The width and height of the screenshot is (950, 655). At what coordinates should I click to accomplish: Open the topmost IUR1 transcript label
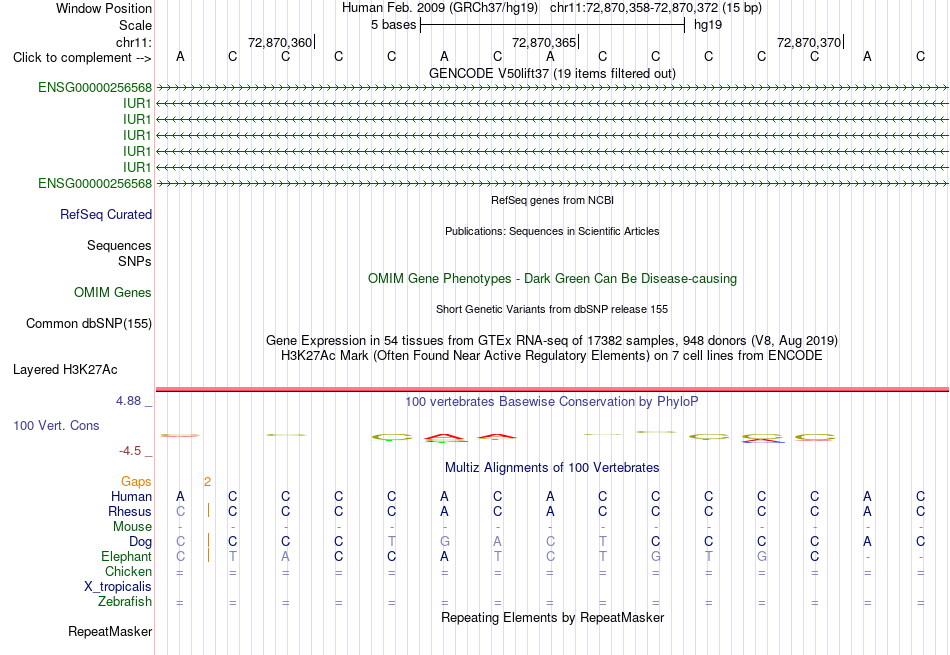[137, 103]
